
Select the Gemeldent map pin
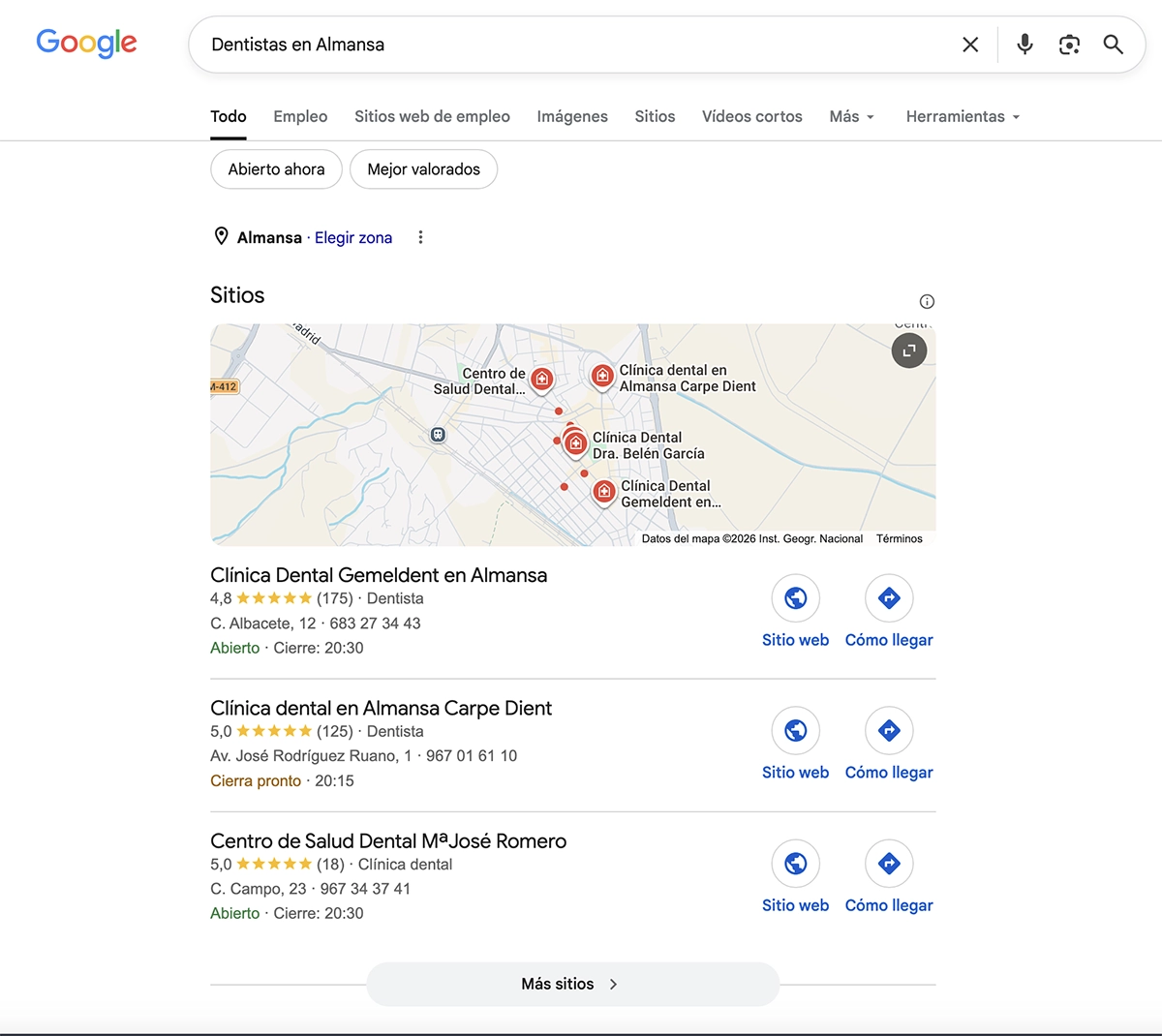tap(604, 492)
